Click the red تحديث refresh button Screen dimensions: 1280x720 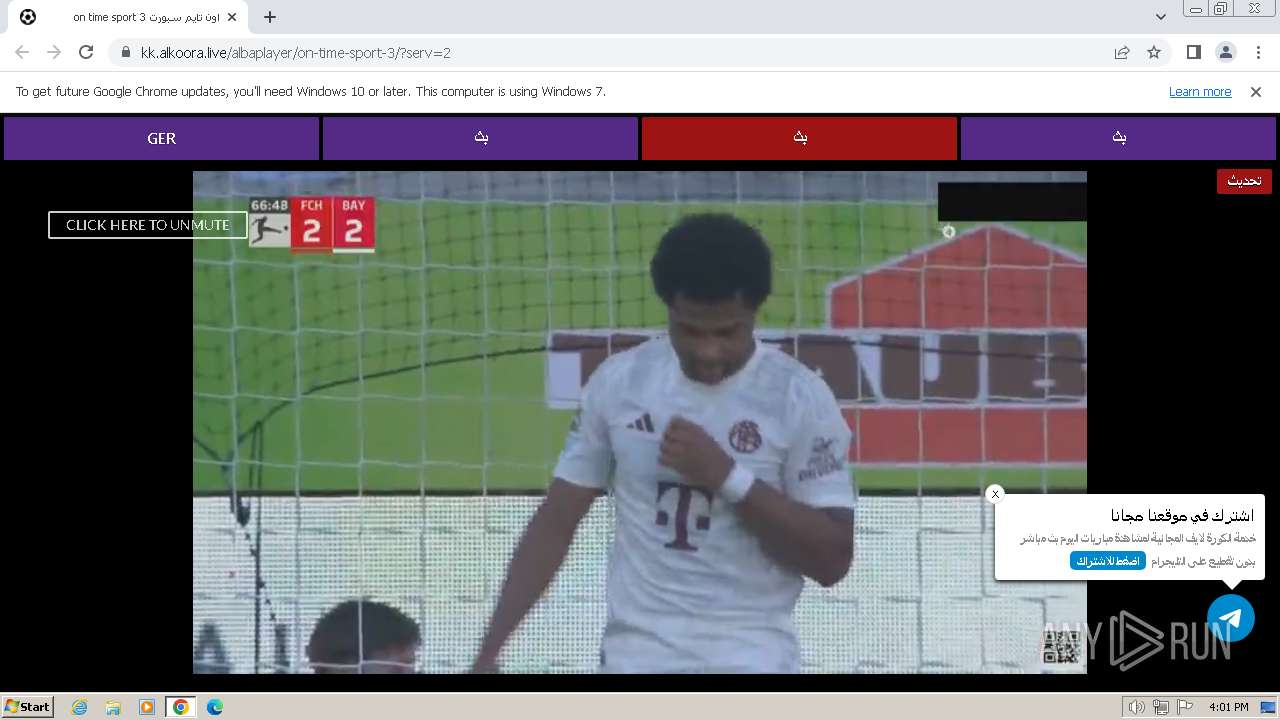point(1244,181)
